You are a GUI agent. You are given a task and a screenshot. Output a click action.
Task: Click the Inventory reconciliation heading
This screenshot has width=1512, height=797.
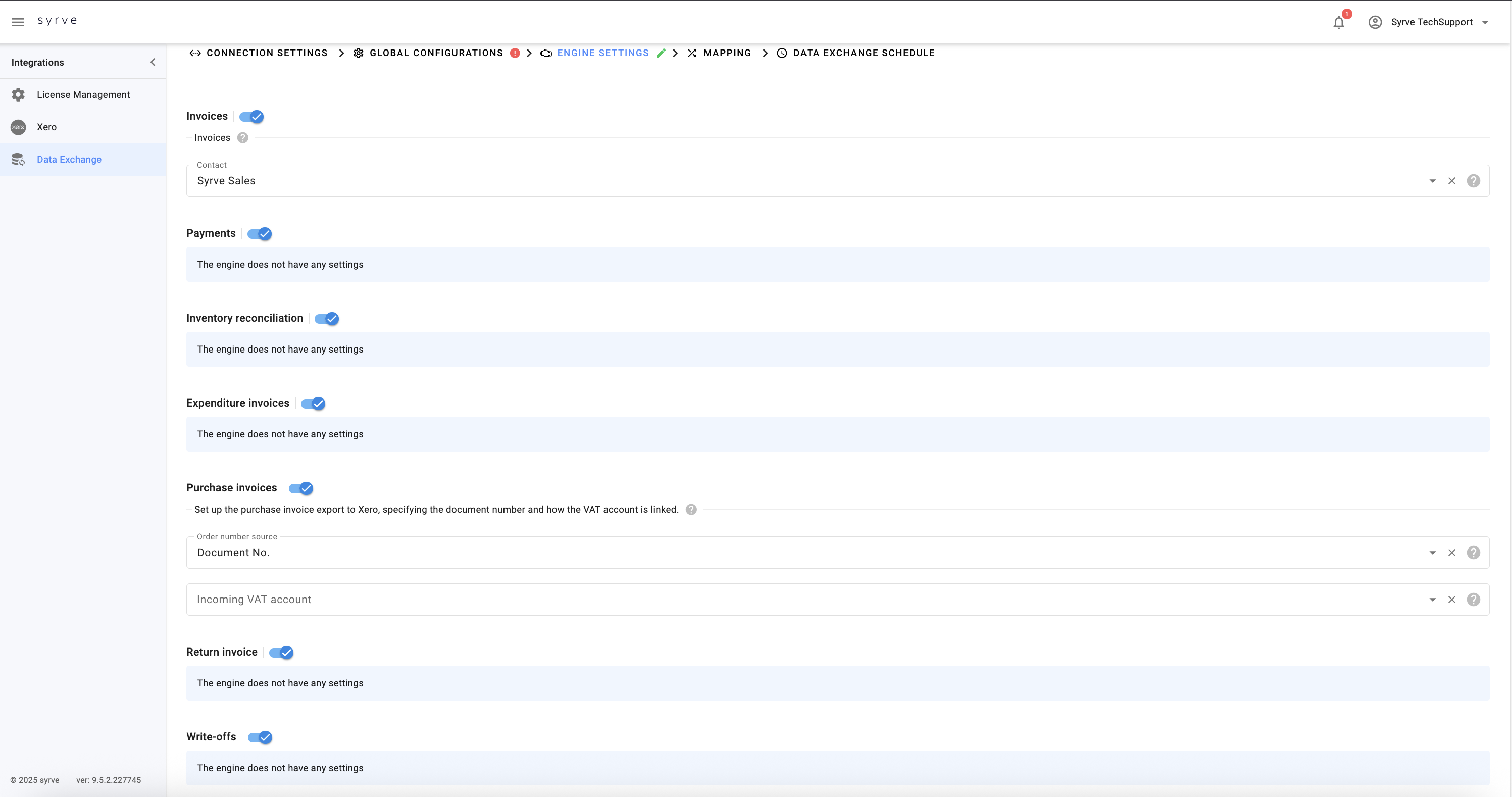[245, 318]
